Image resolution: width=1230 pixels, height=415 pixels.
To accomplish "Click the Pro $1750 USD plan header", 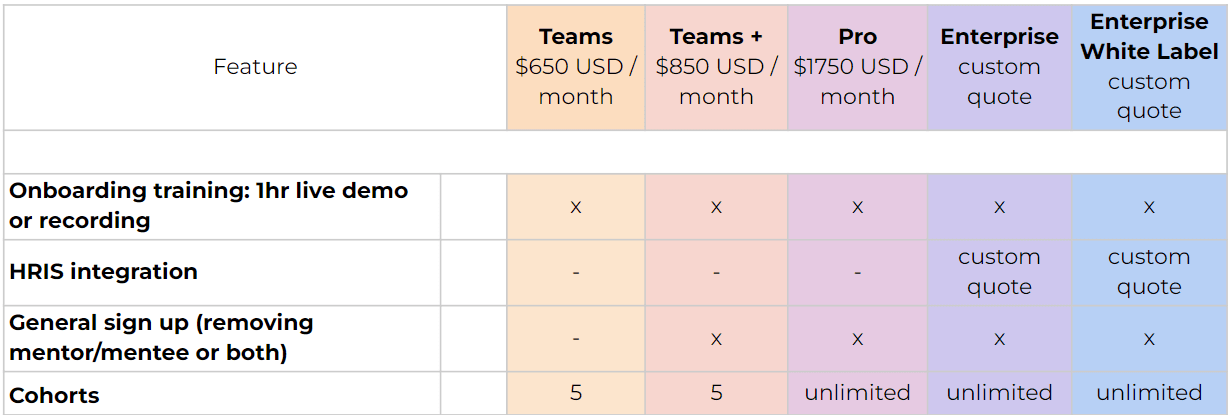I will 857,67.
